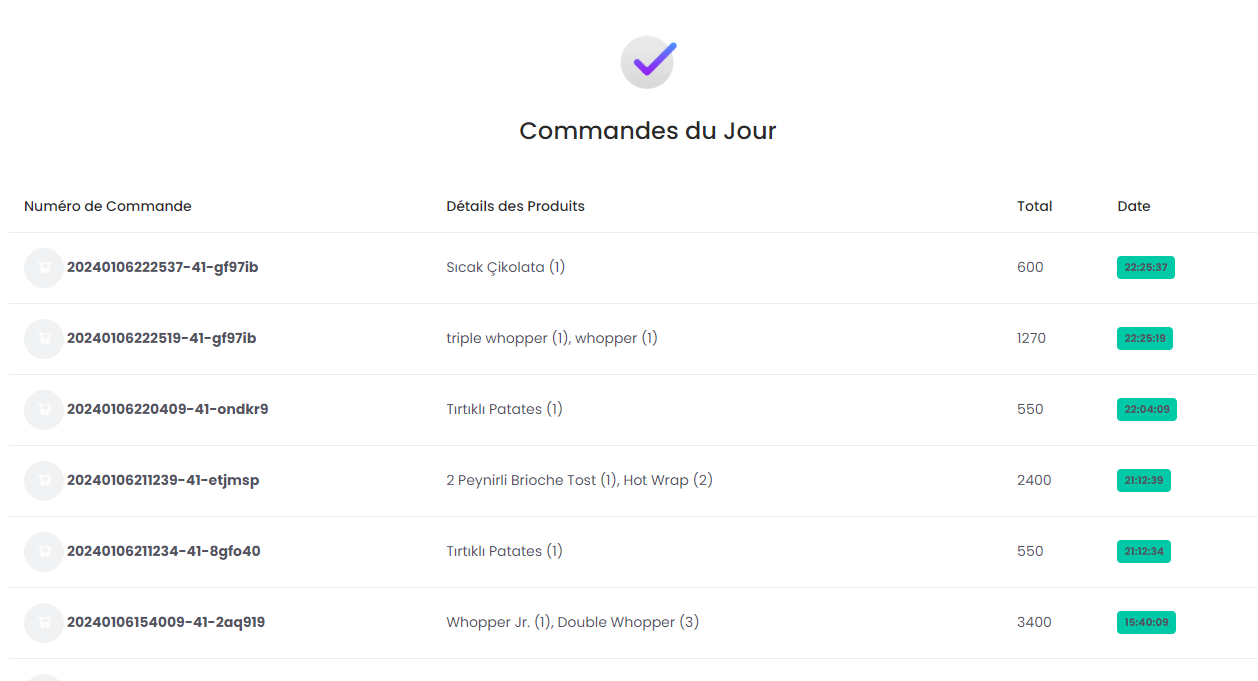This screenshot has height=681, width=1258.
Task: Open order 20240106222537-41-gf97ib
Action: 163,267
